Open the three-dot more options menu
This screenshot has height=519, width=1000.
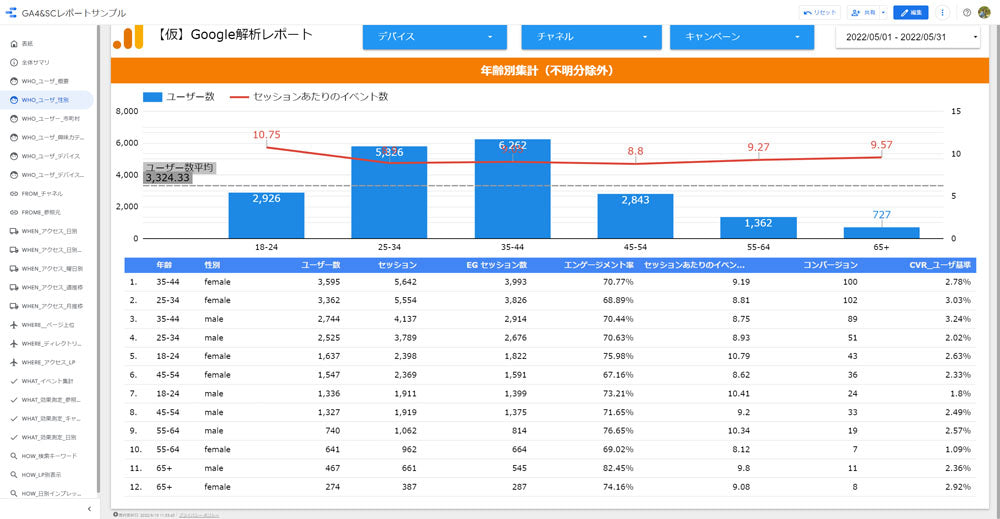pos(942,13)
